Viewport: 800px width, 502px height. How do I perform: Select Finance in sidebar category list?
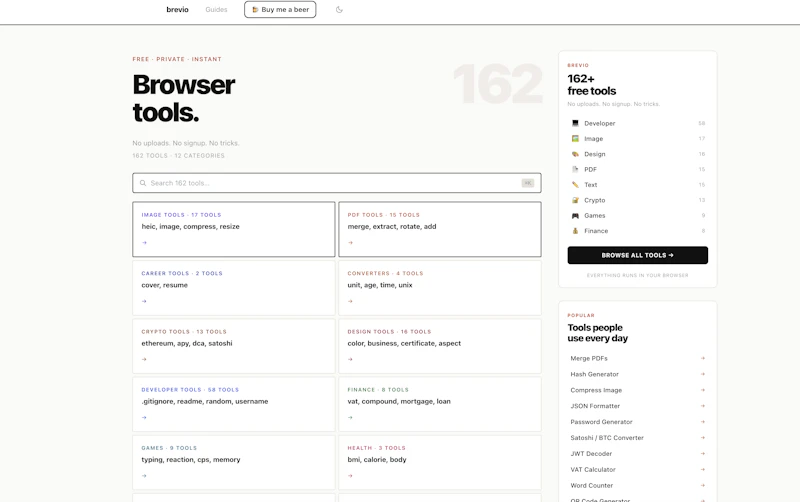point(638,231)
